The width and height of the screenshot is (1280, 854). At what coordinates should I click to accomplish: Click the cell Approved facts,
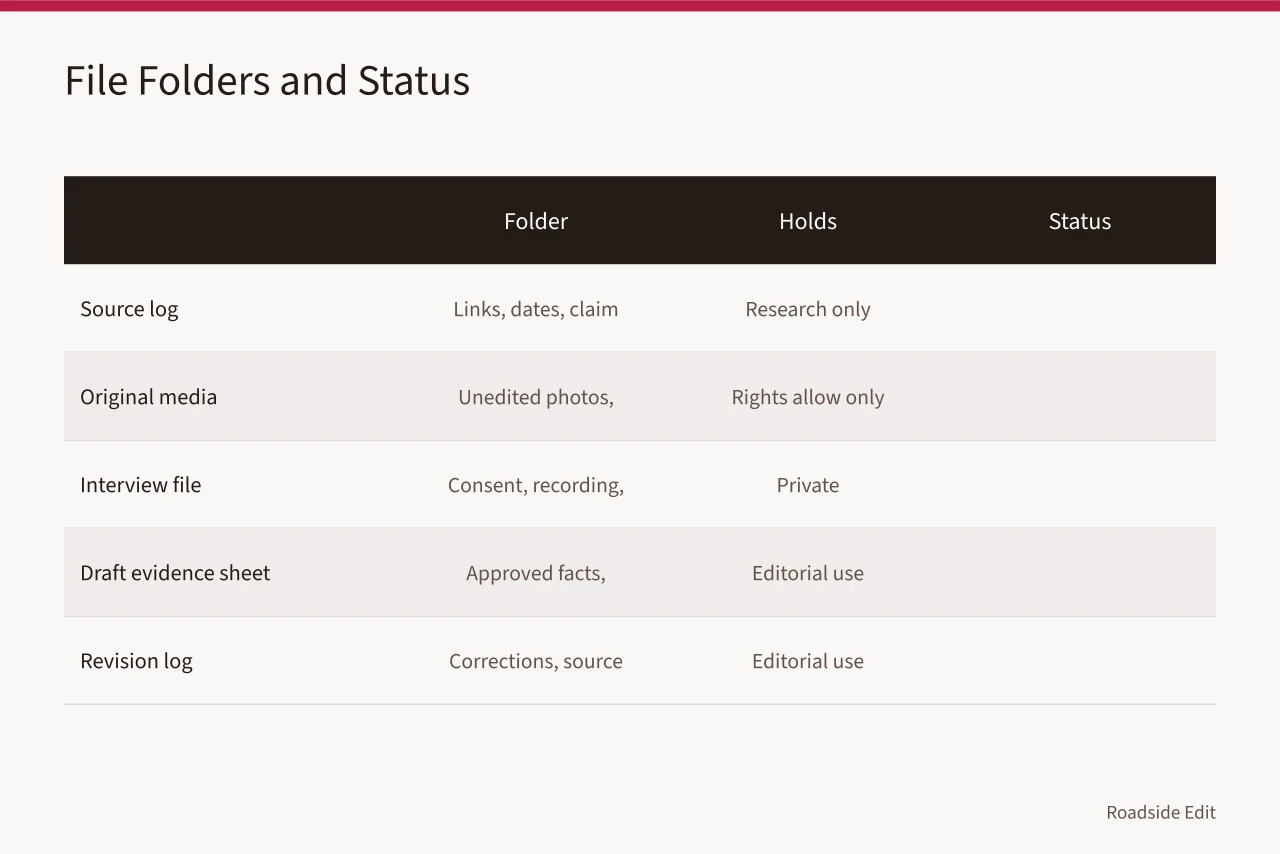click(x=536, y=573)
